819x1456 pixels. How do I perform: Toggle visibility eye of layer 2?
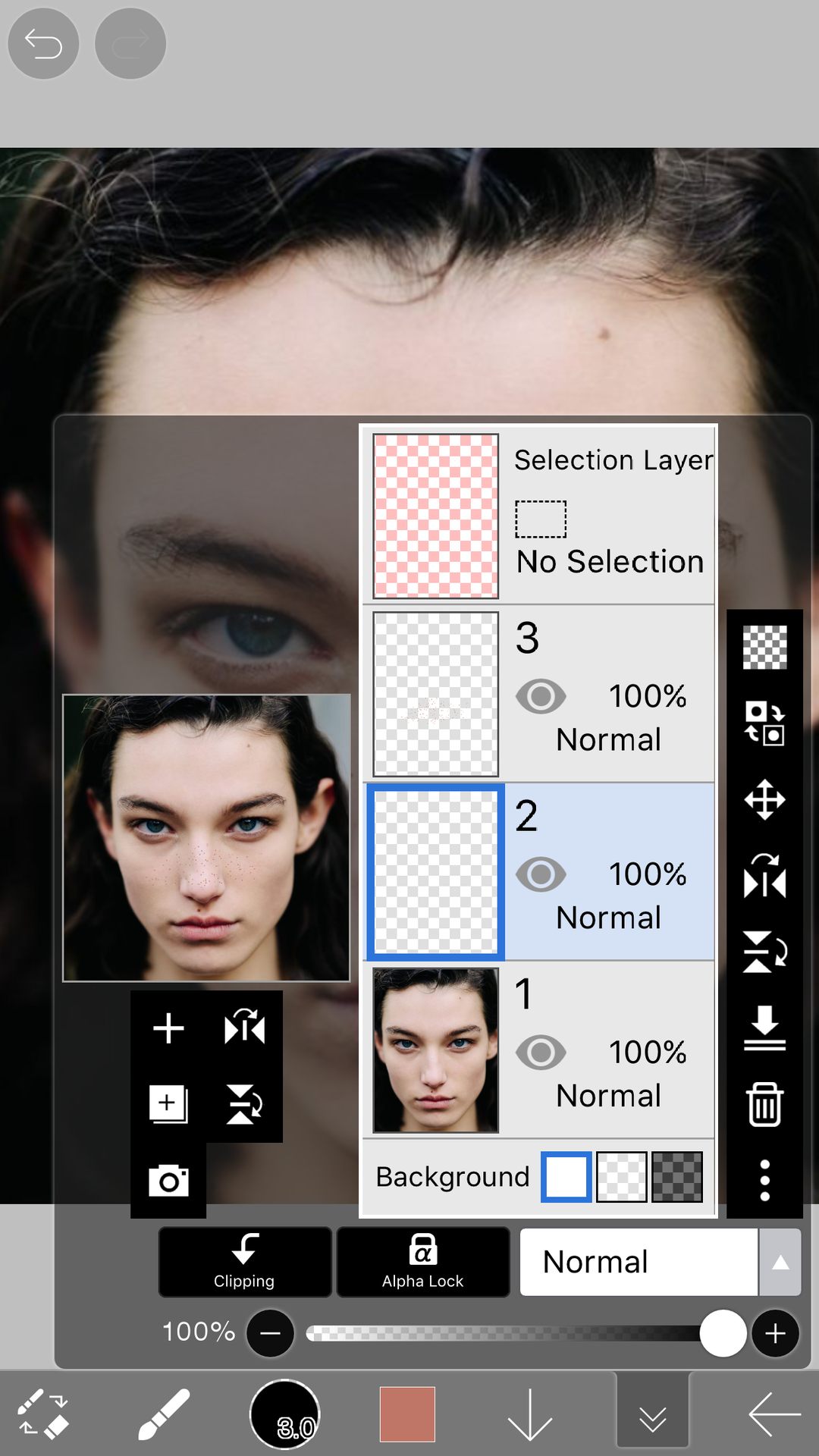pos(541,874)
